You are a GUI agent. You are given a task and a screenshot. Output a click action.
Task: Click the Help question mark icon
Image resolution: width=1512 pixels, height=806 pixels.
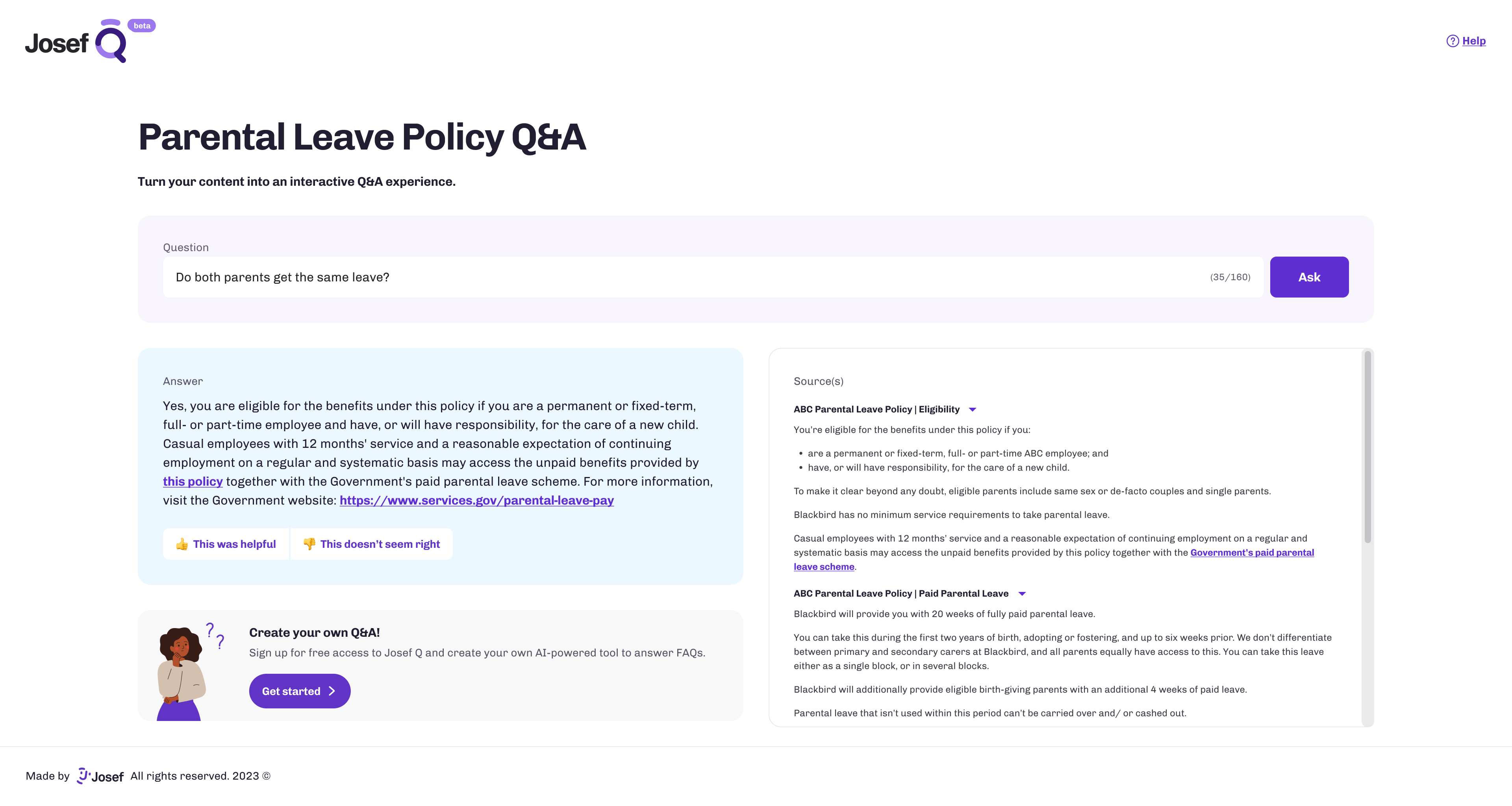click(x=1452, y=41)
